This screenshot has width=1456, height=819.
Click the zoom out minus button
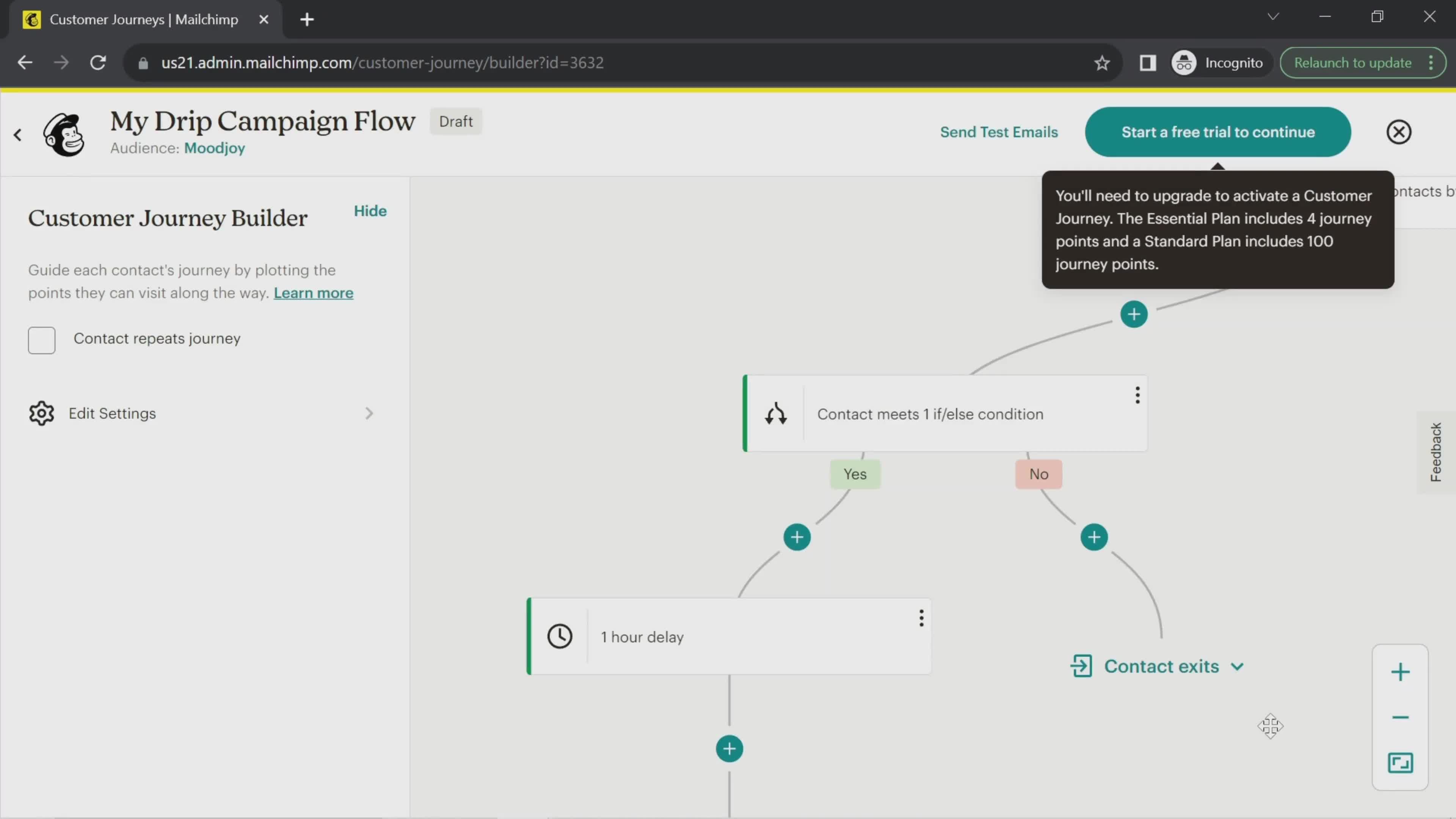(x=1400, y=716)
